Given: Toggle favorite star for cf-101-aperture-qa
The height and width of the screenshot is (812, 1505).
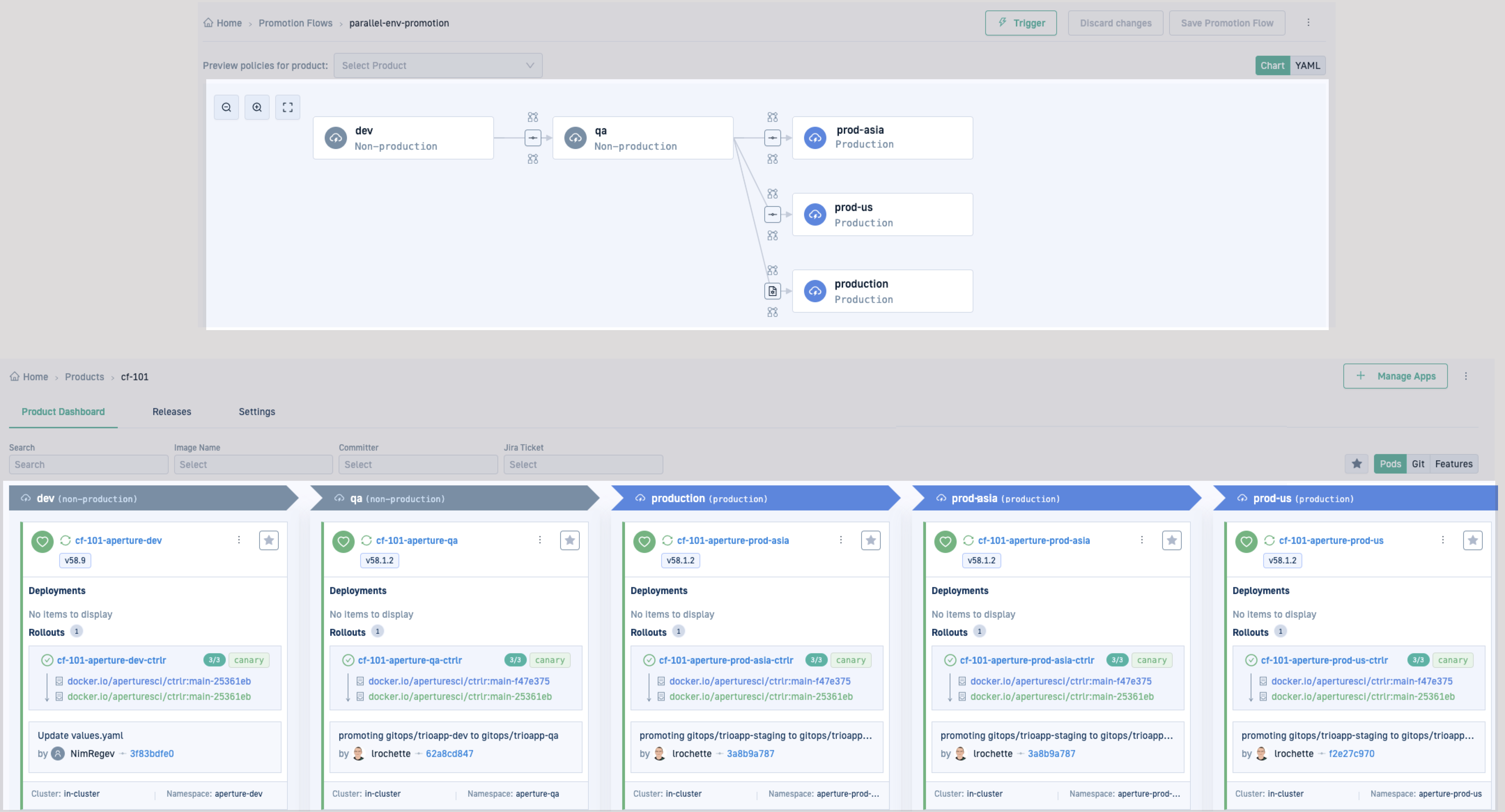Looking at the screenshot, I should click(x=570, y=540).
